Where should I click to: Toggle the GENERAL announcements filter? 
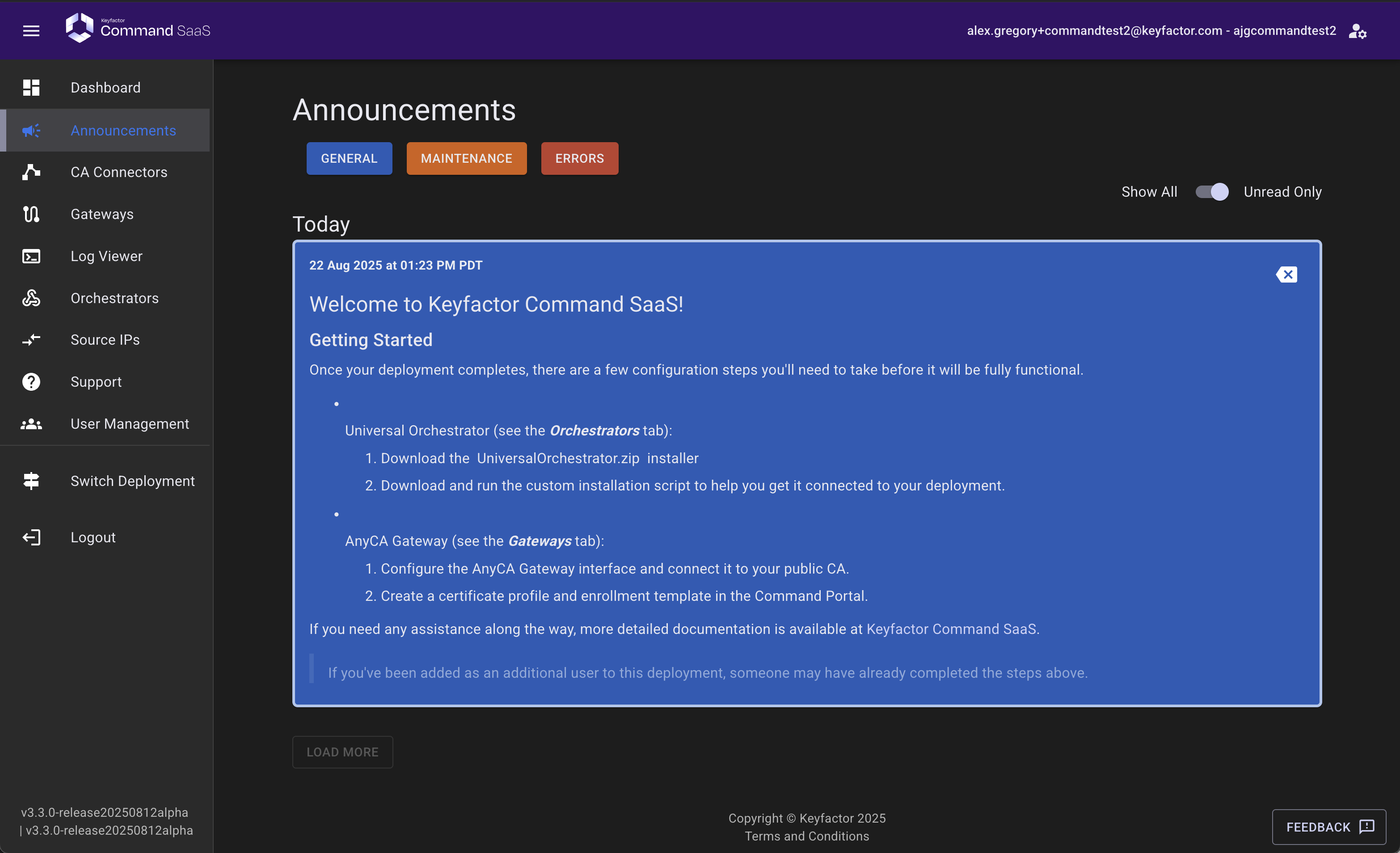349,159
